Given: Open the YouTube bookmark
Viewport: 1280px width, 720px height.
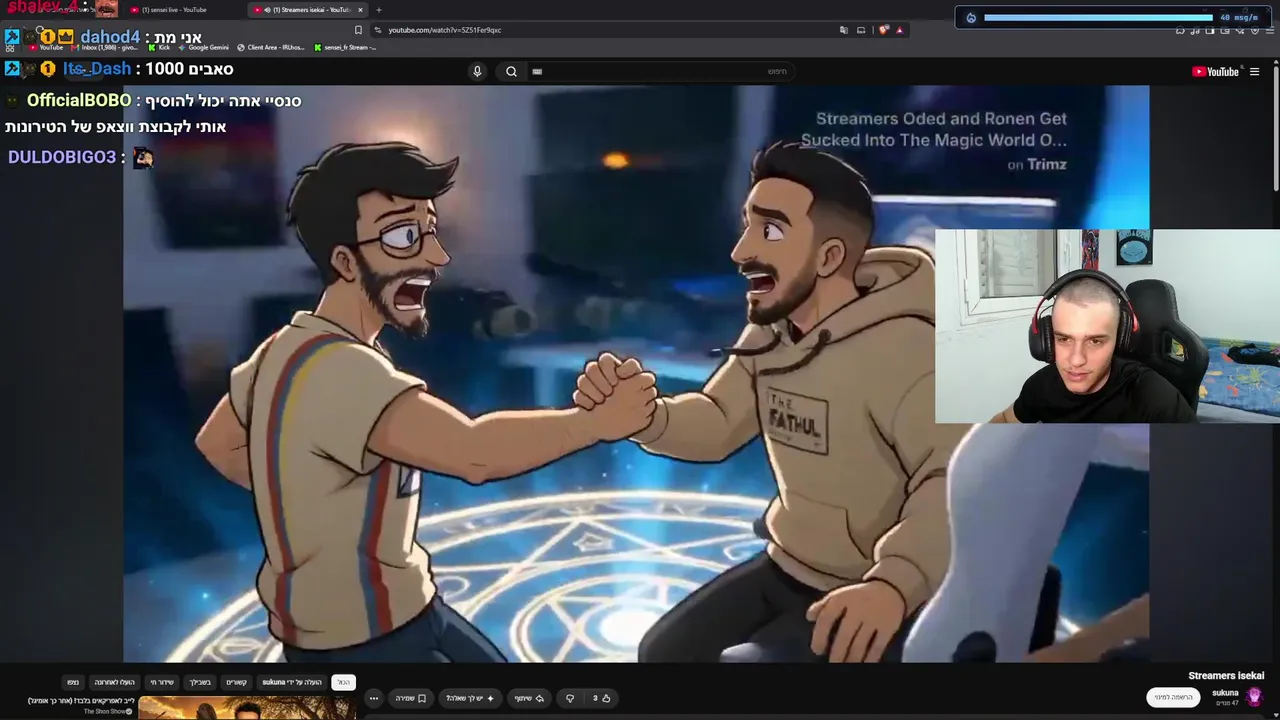Looking at the screenshot, I should [x=46, y=47].
